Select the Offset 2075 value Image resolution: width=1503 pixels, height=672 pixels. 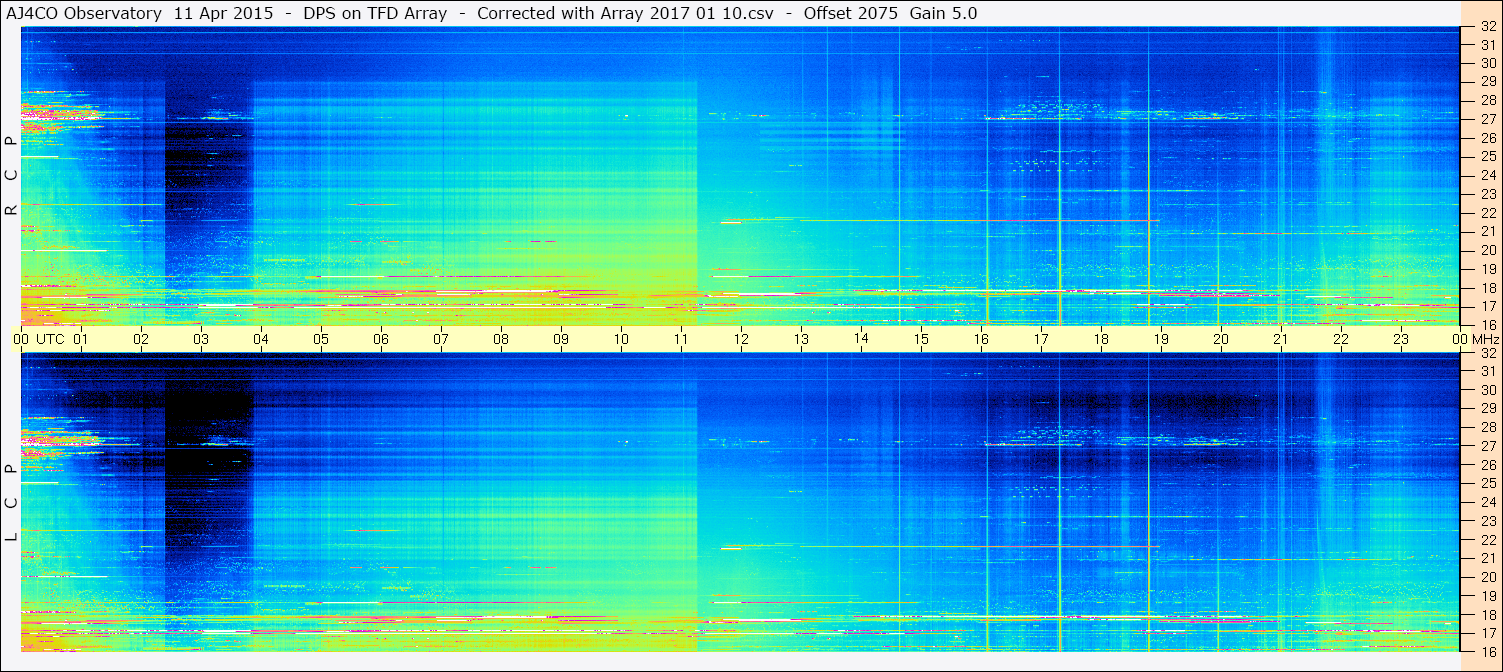coord(850,13)
